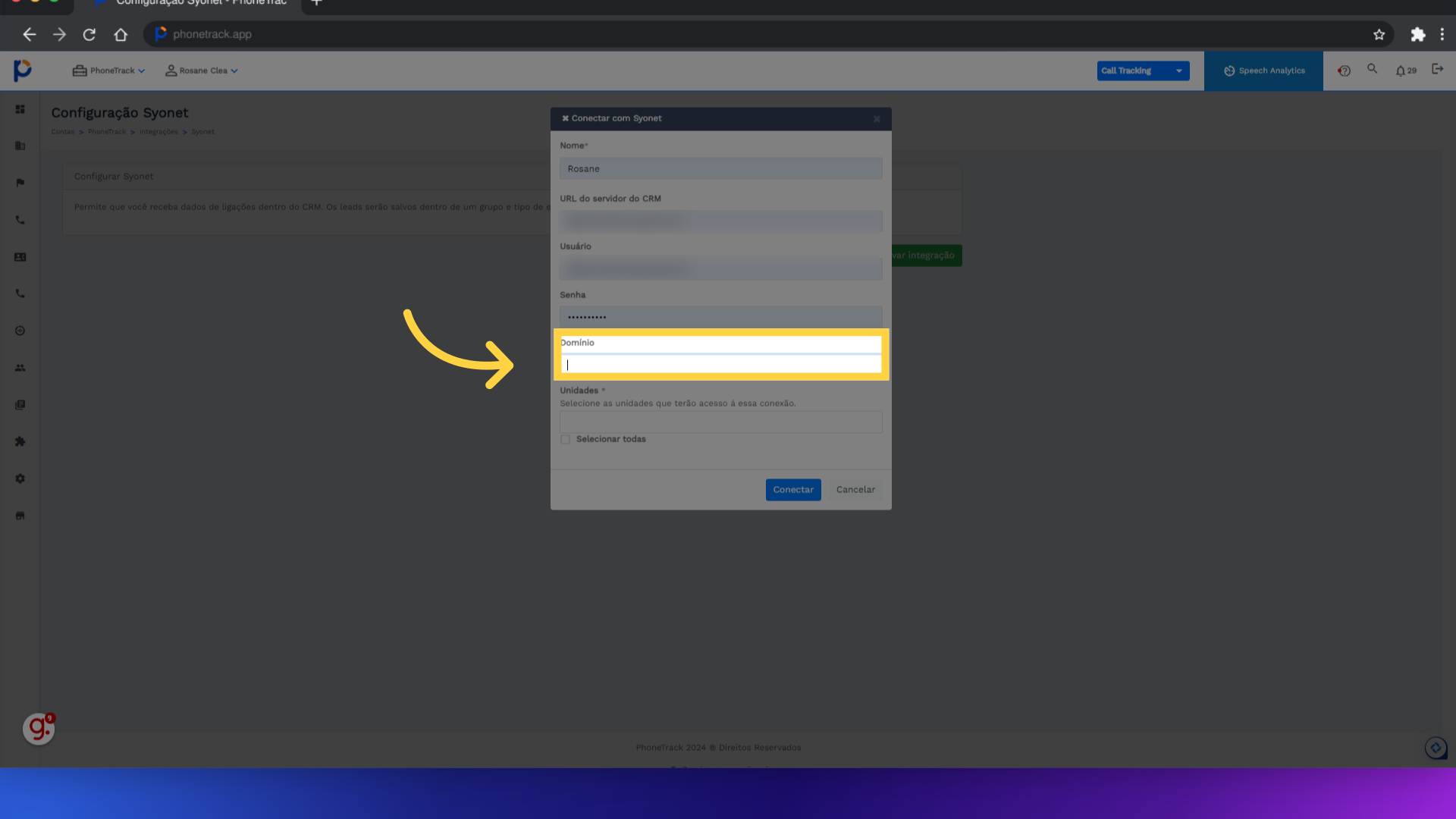Expand the PhoneTrack account dropdown

(x=109, y=71)
